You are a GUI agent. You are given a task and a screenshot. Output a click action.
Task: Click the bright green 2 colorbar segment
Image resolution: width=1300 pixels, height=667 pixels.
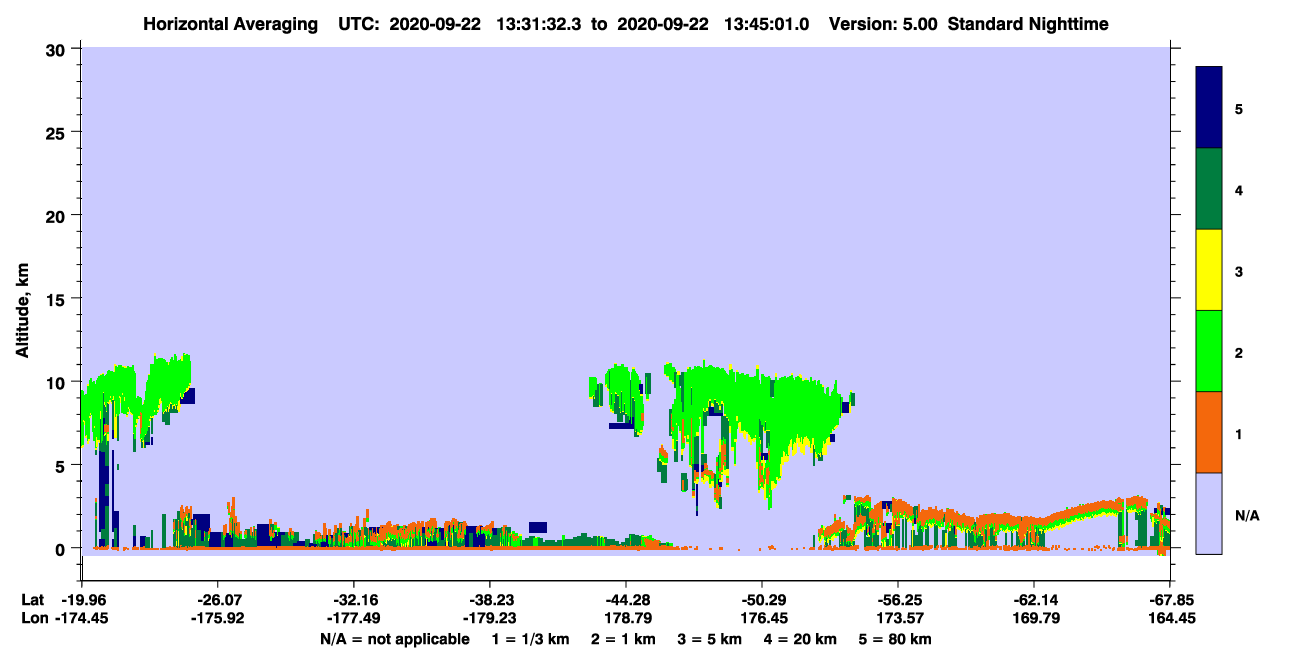(1209, 351)
